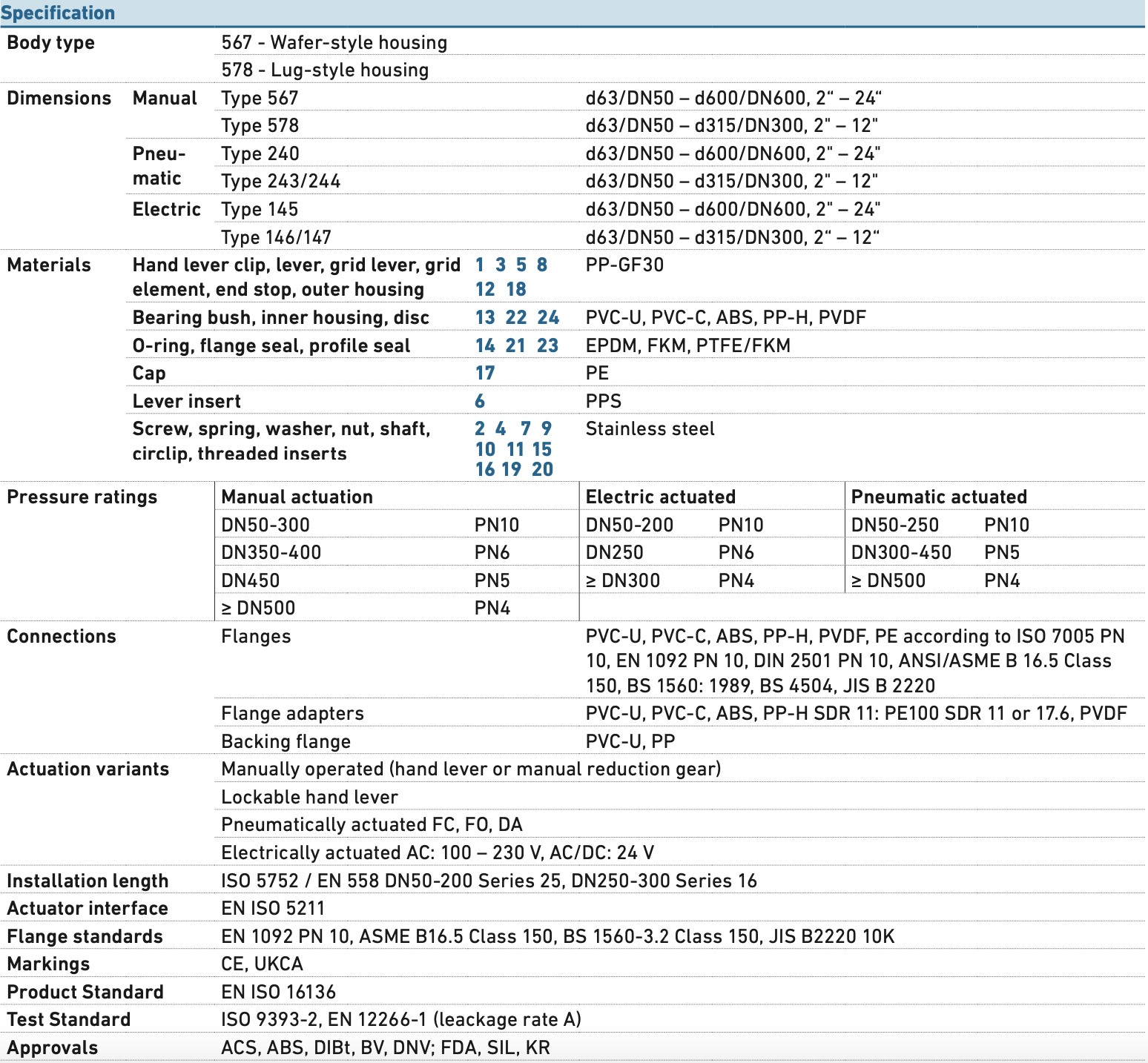Click 'DN250' electric pressure cell
1148x1063 pixels.
point(615,552)
